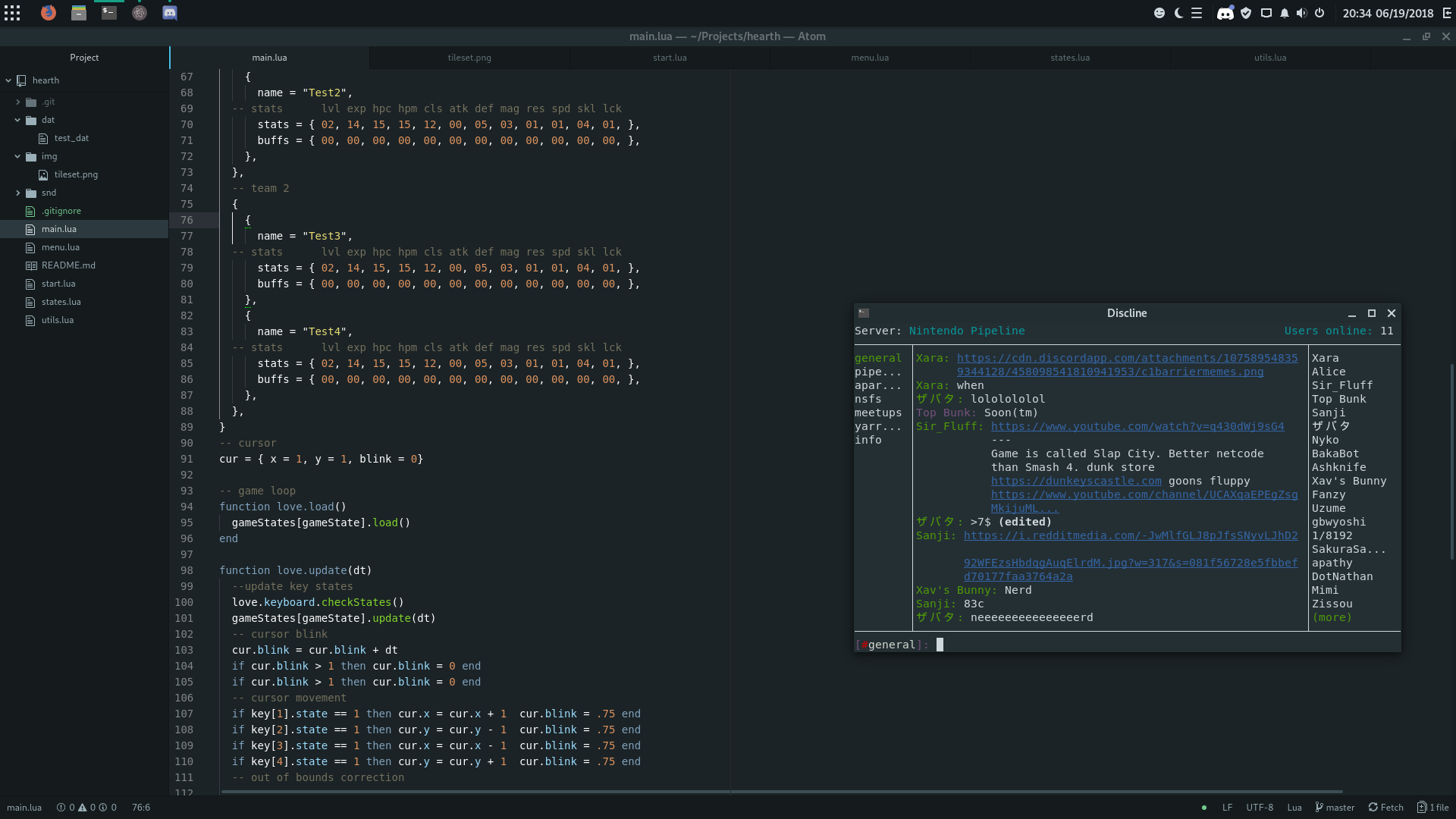Viewport: 1456px width, 819px height.
Task: Open linter errors count in status bar
Action: pos(66,808)
